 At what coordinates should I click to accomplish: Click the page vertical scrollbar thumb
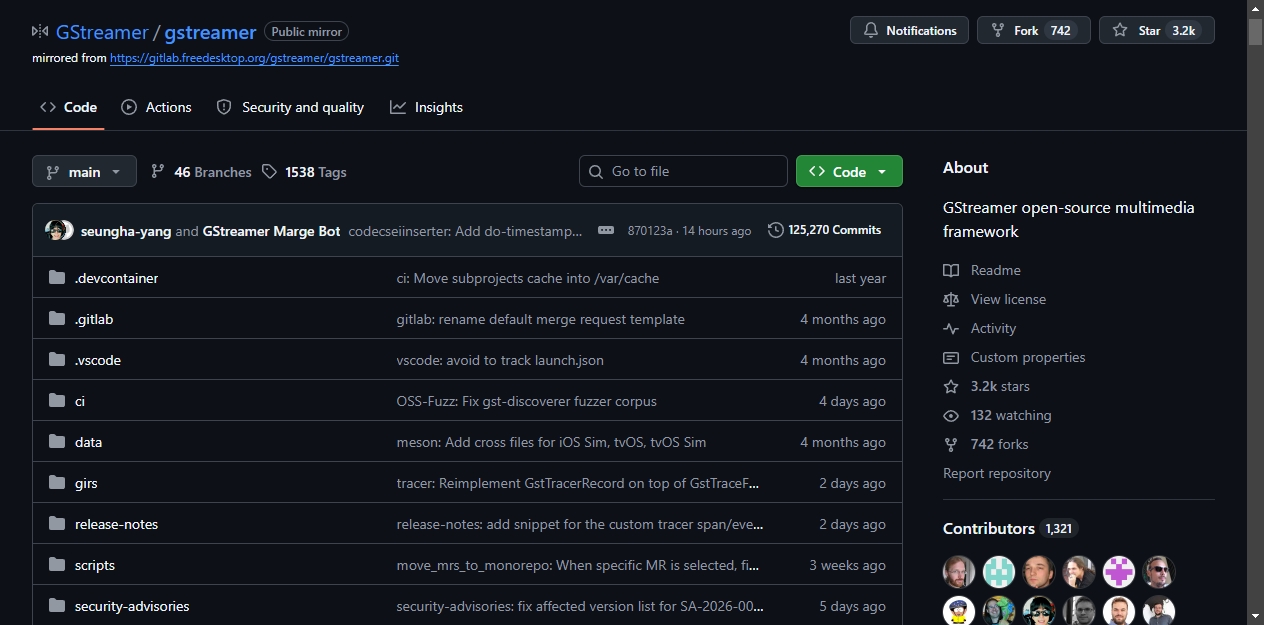1255,31
